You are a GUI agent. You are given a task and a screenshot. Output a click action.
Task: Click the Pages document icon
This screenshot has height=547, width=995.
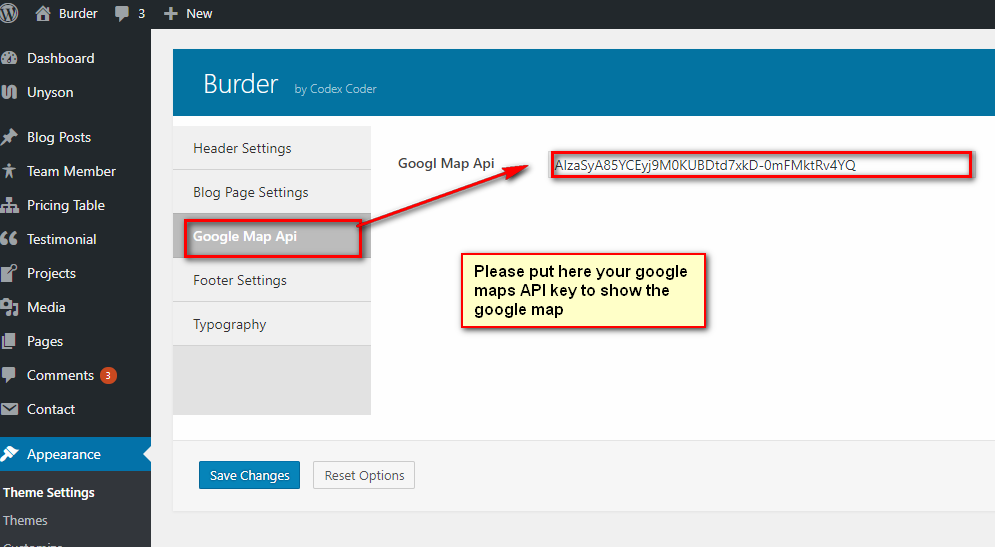[9, 341]
